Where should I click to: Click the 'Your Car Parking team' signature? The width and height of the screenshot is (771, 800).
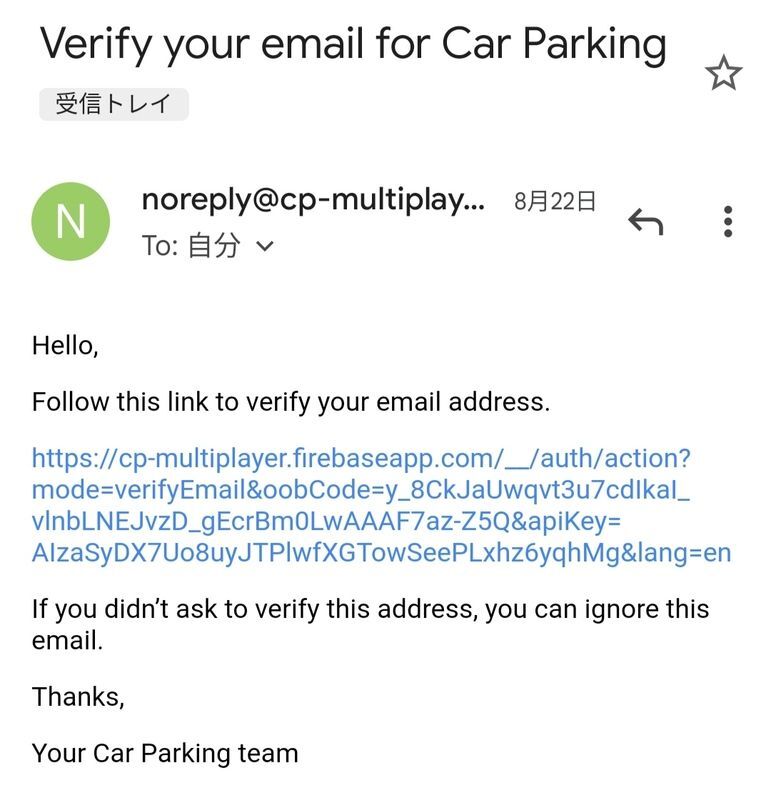pos(165,752)
